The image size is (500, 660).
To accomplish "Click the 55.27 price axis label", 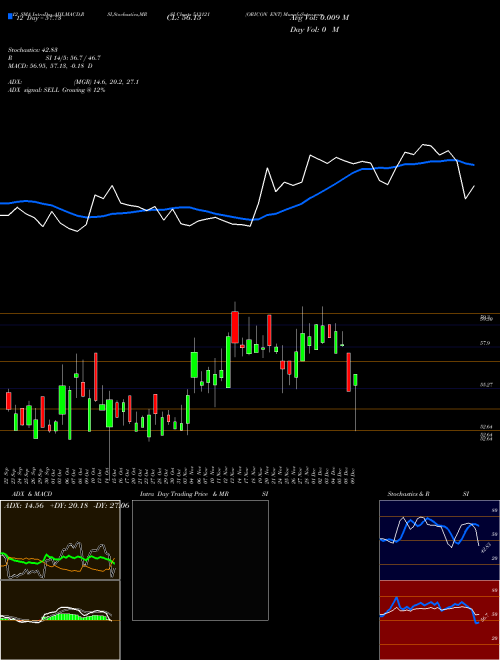I will click(x=486, y=385).
